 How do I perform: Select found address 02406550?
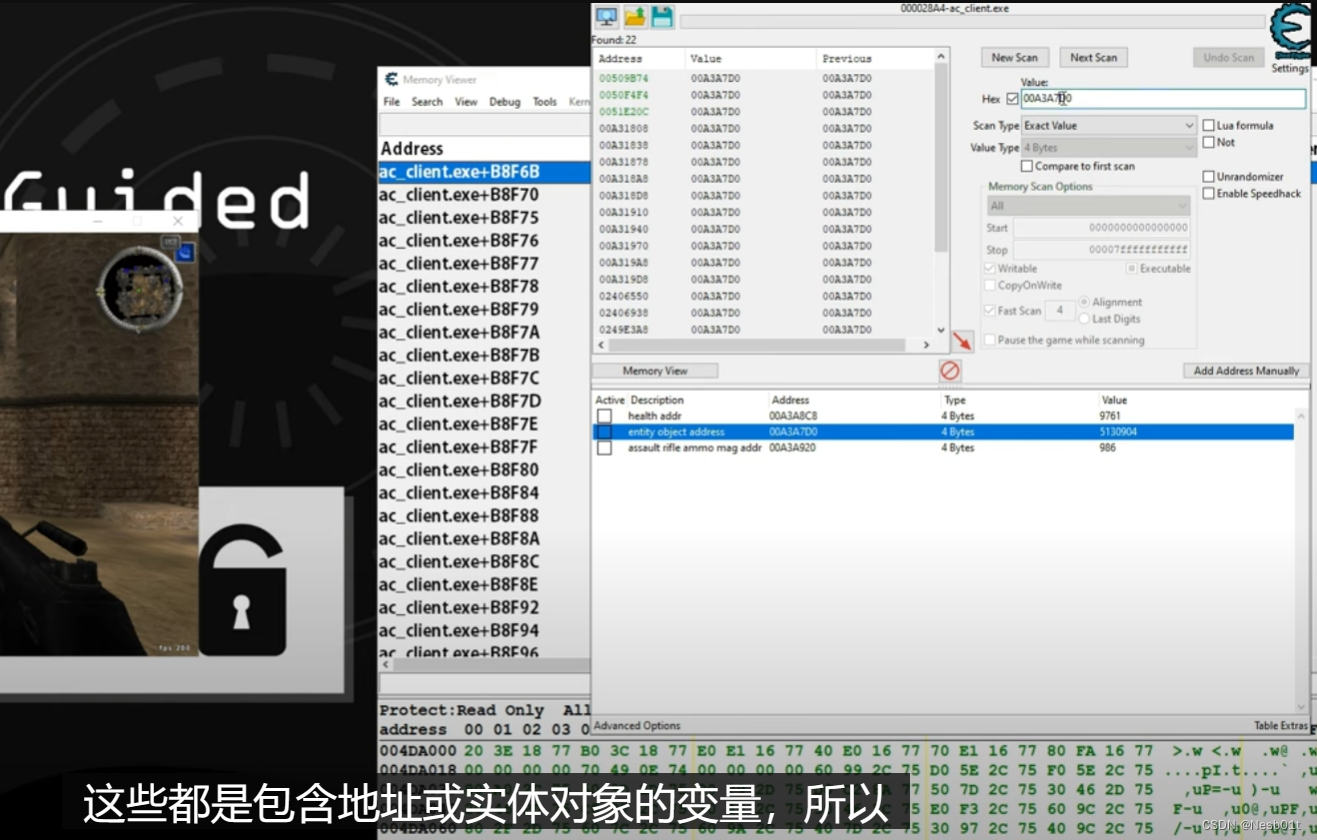pyautogui.click(x=624, y=296)
